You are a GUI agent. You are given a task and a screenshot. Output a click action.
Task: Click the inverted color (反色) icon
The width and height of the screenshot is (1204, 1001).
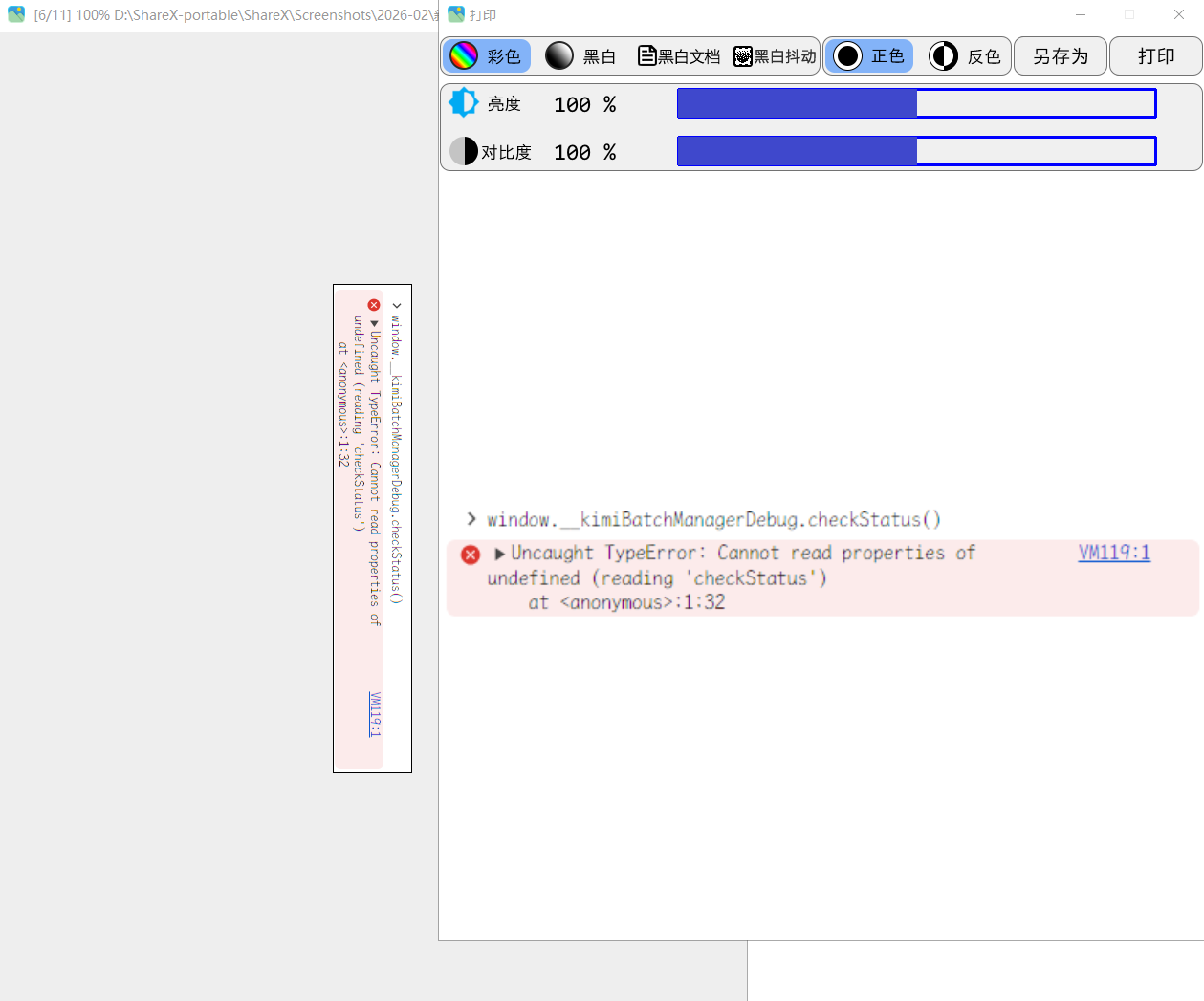(943, 56)
